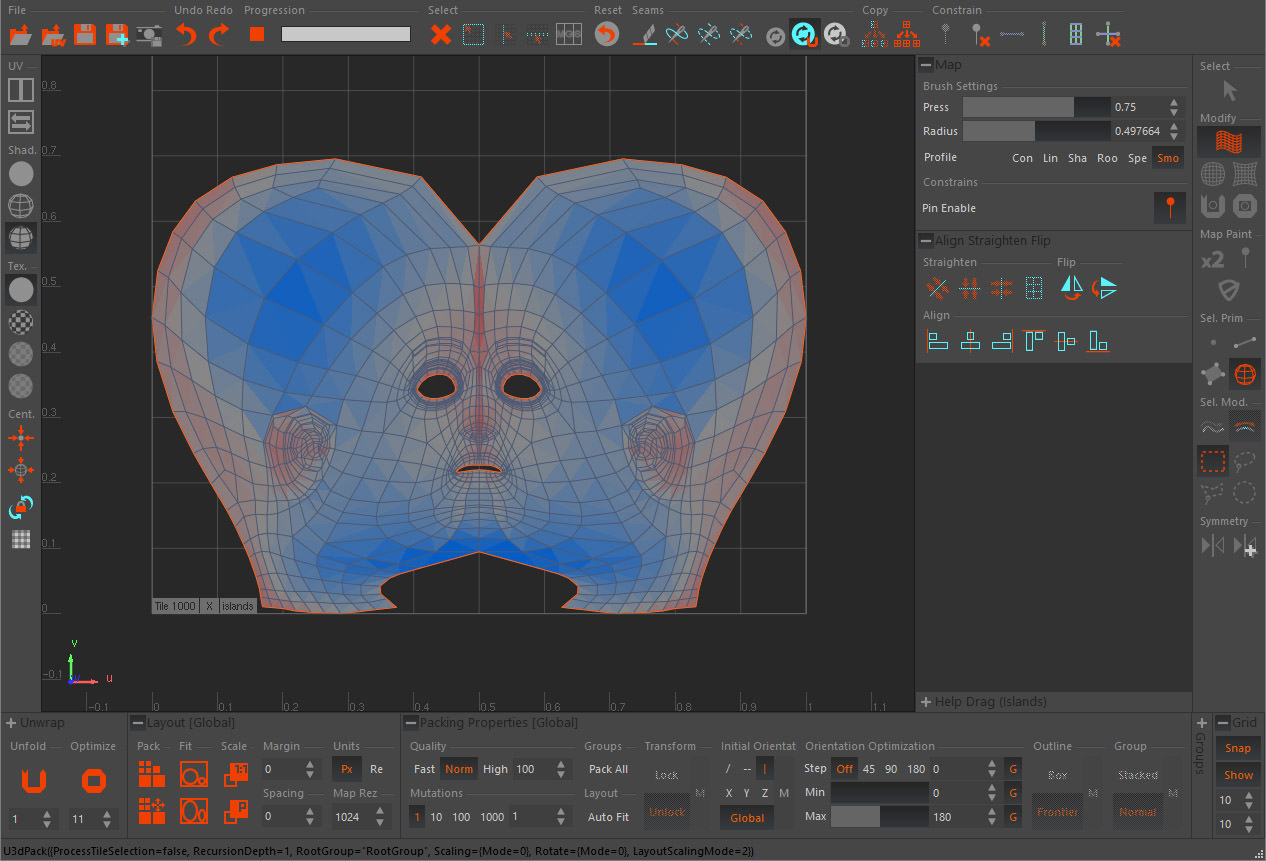Collapse the Align Straighten Flip panel
This screenshot has height=861, width=1266.
click(x=926, y=241)
